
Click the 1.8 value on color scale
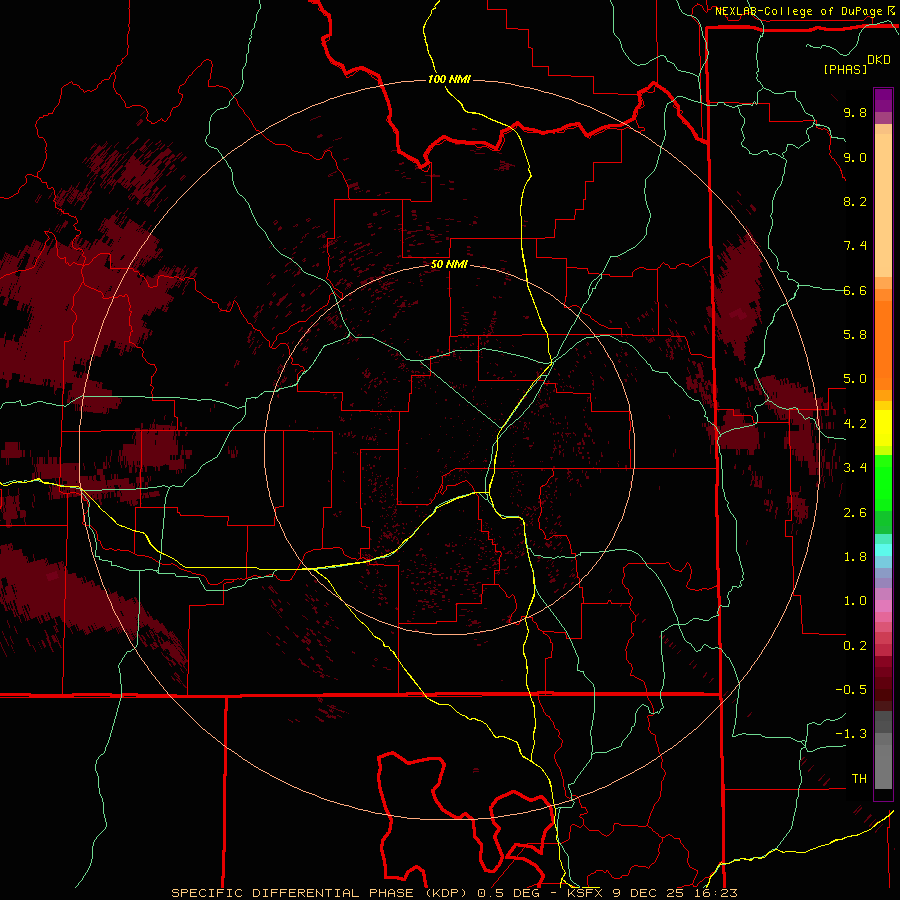(855, 557)
